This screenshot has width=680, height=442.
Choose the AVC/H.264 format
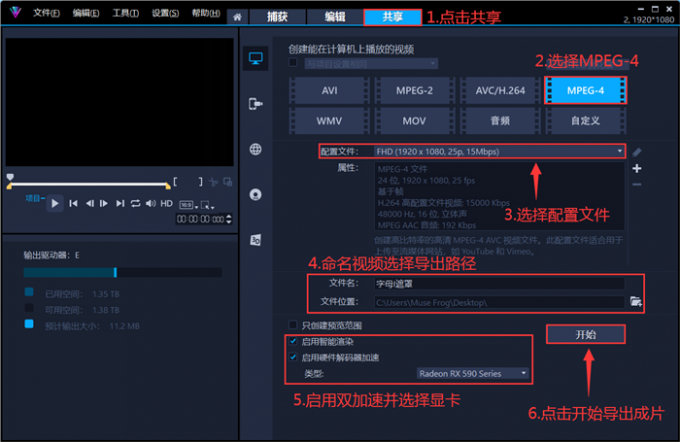500,90
